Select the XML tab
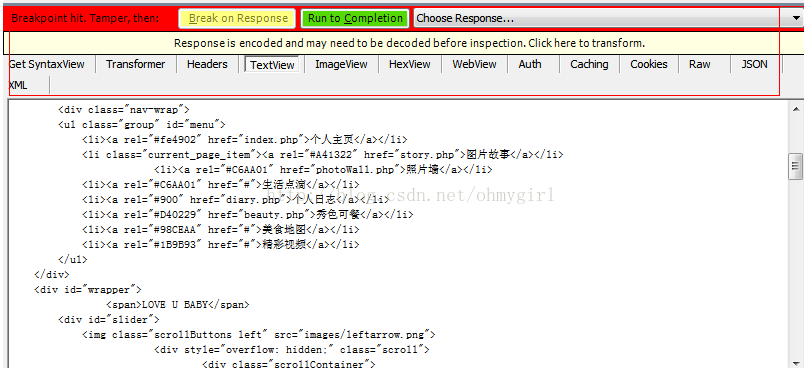Viewport: 804px width, 368px height. point(18,85)
